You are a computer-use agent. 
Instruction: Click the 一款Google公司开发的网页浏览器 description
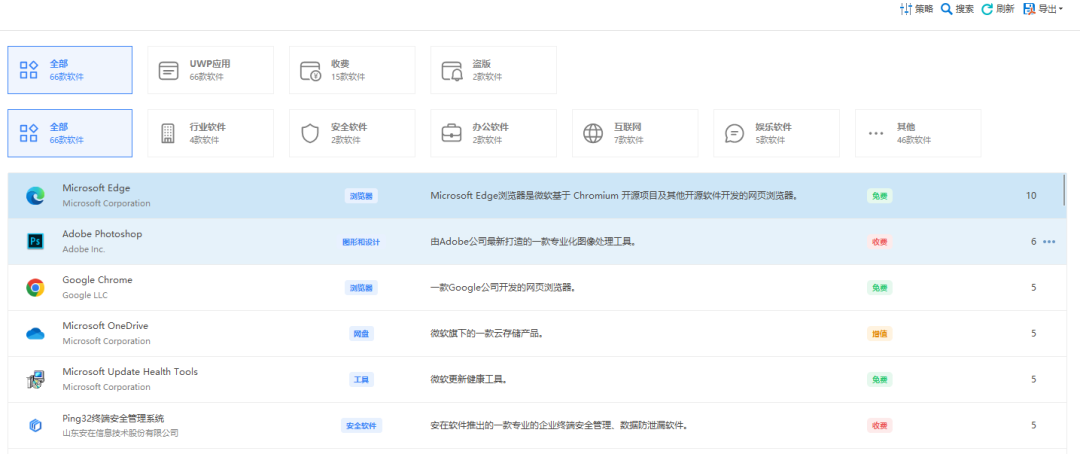pyautogui.click(x=503, y=287)
